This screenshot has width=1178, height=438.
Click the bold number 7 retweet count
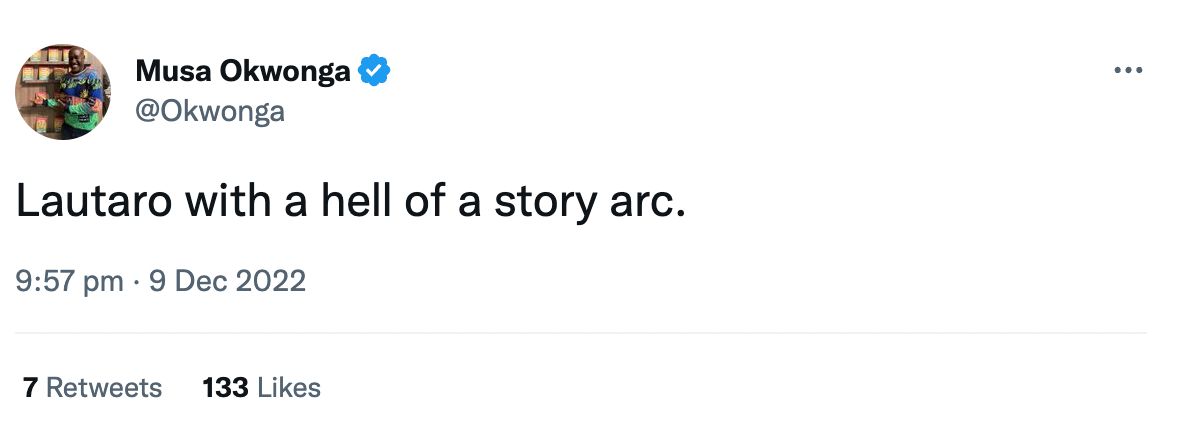click(x=30, y=387)
